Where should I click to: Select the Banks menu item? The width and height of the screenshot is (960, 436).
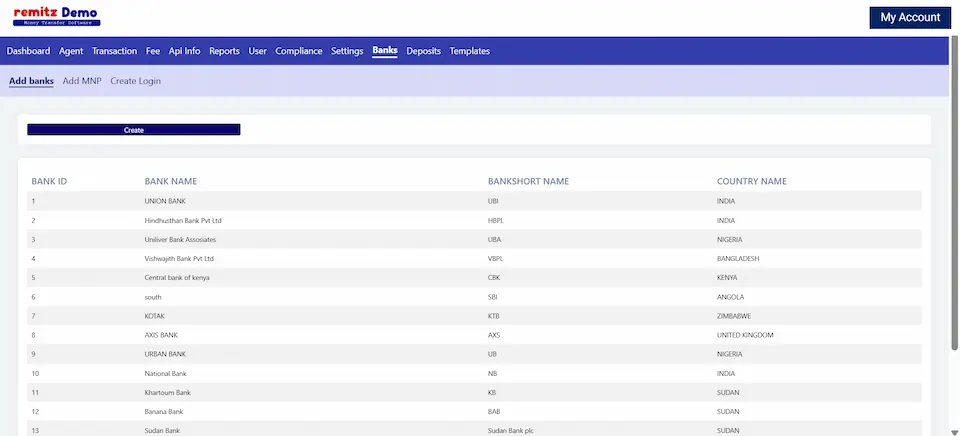pyautogui.click(x=385, y=51)
